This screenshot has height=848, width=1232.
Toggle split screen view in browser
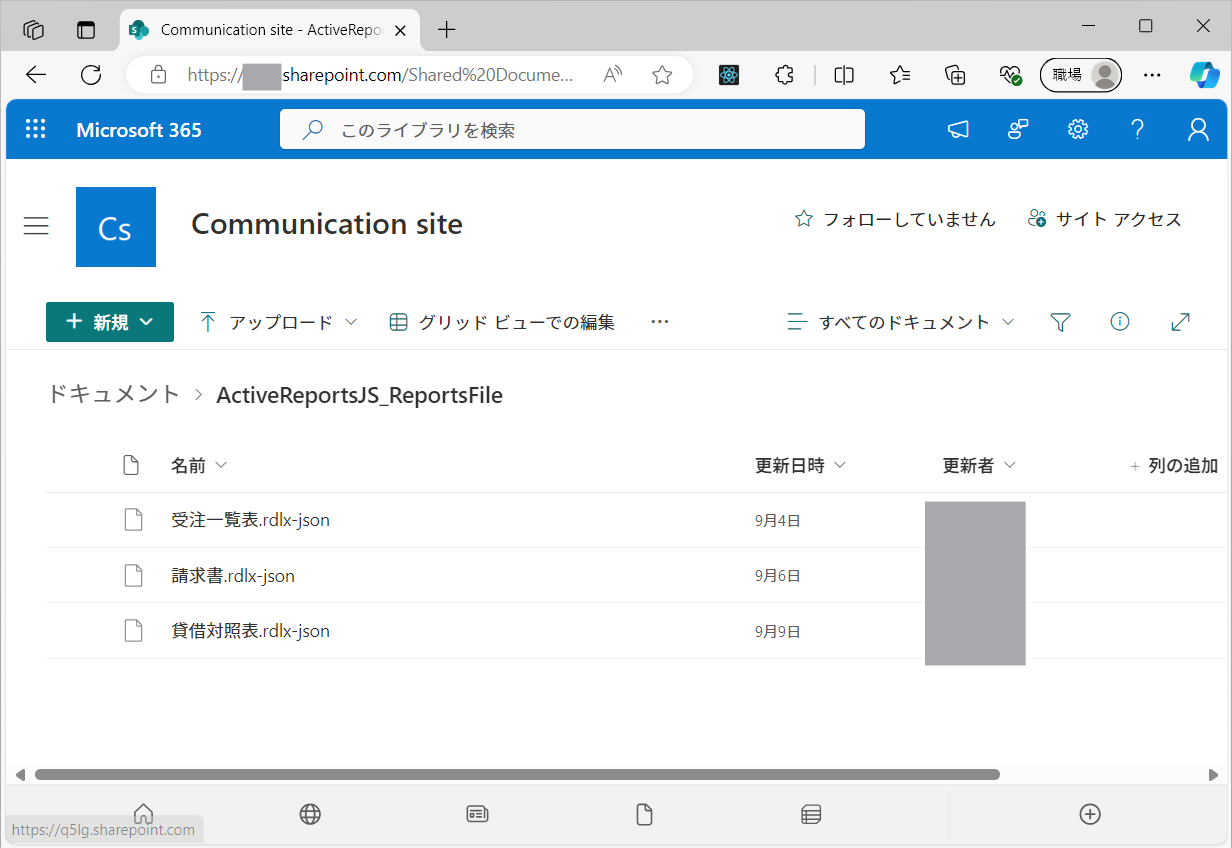(844, 75)
